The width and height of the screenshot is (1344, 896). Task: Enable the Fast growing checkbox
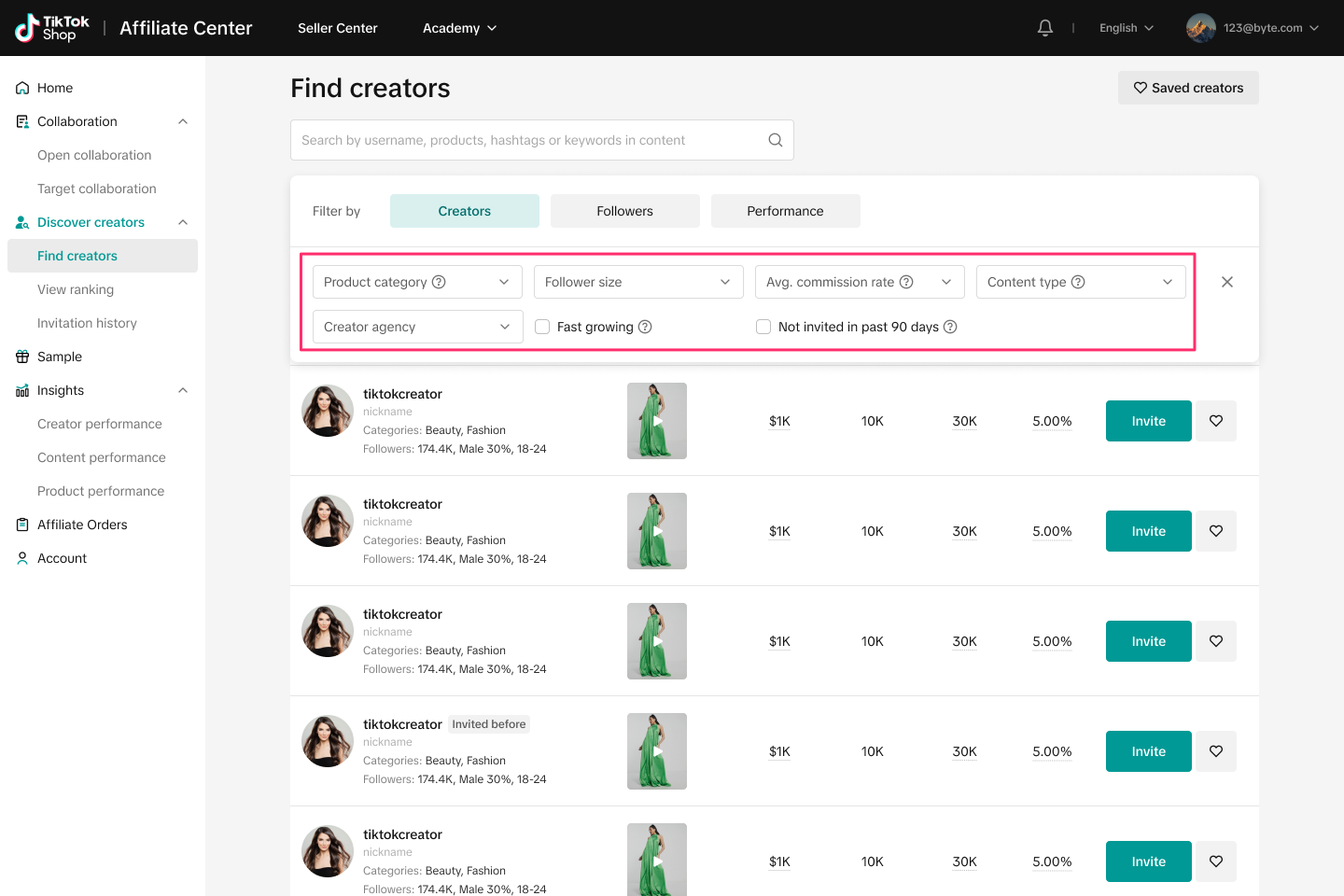click(542, 327)
